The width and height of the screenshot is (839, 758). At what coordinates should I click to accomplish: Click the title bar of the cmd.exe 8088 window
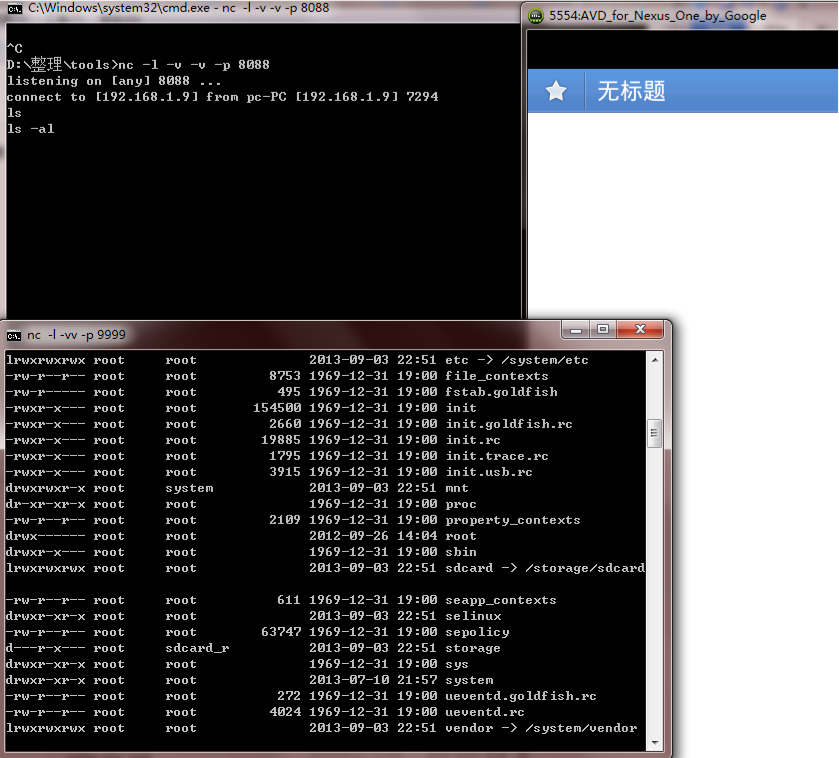click(262, 9)
